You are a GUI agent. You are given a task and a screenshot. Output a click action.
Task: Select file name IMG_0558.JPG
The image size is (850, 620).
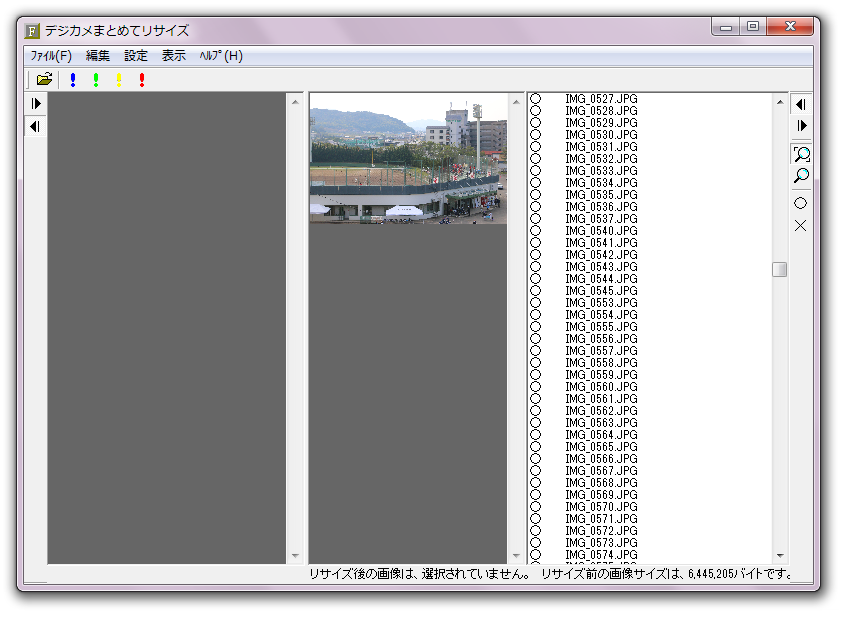click(601, 363)
